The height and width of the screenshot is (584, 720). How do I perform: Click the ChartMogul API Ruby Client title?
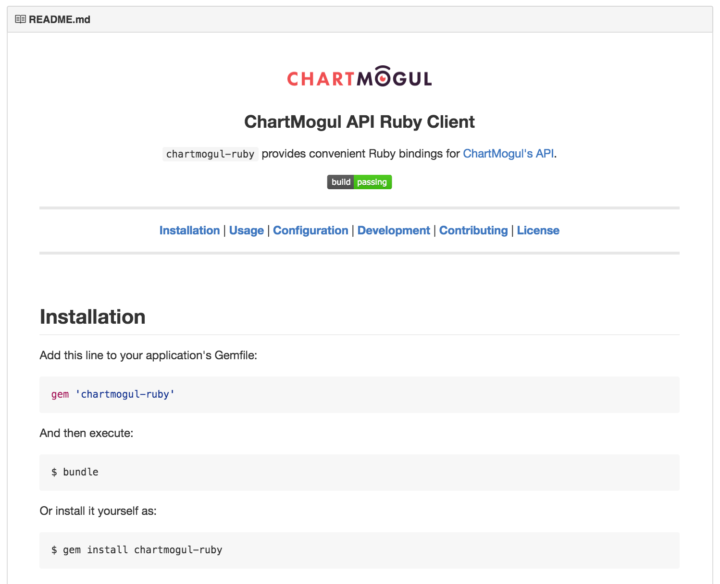[360, 122]
